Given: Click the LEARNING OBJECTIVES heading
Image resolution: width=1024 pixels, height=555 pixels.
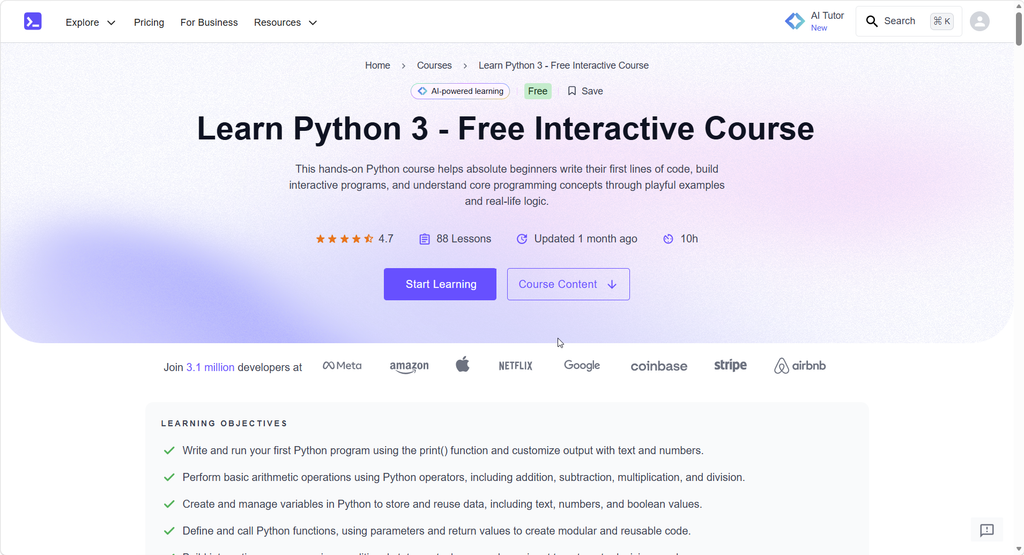Looking at the screenshot, I should 224,423.
